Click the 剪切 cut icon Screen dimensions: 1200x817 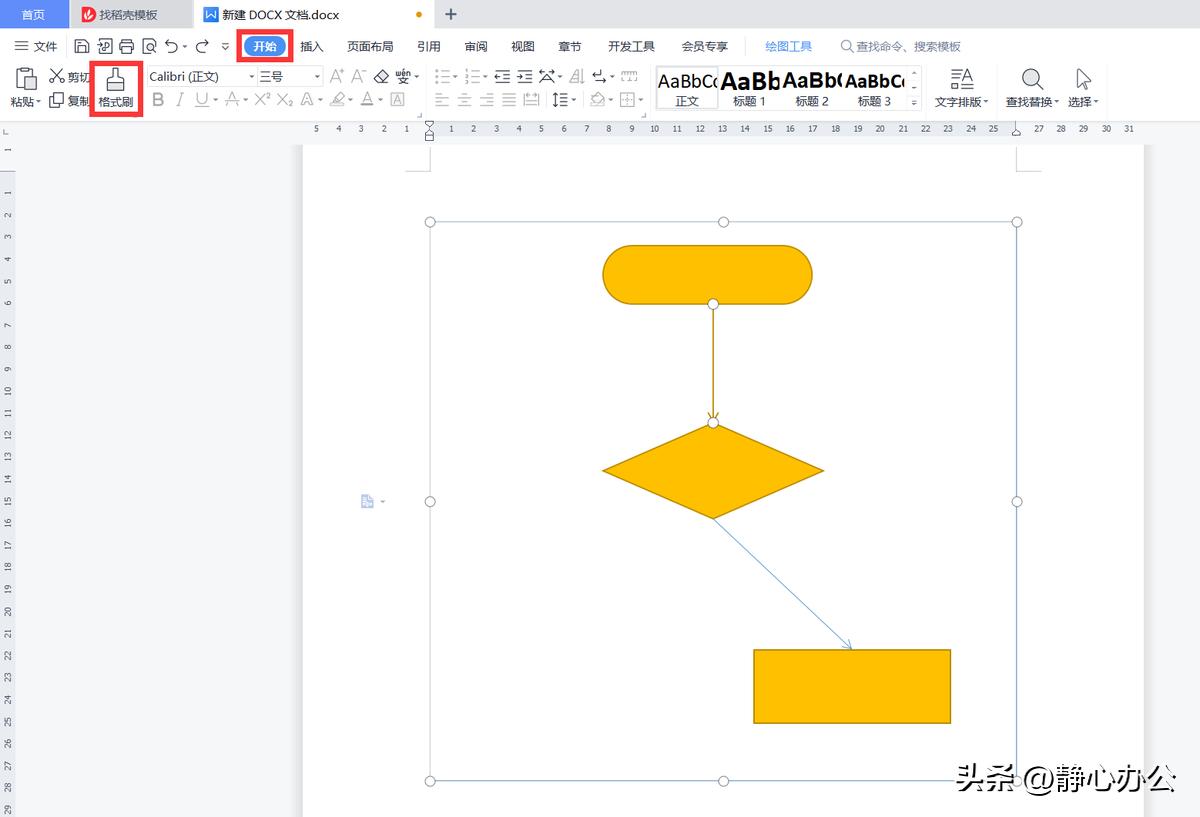(x=55, y=75)
